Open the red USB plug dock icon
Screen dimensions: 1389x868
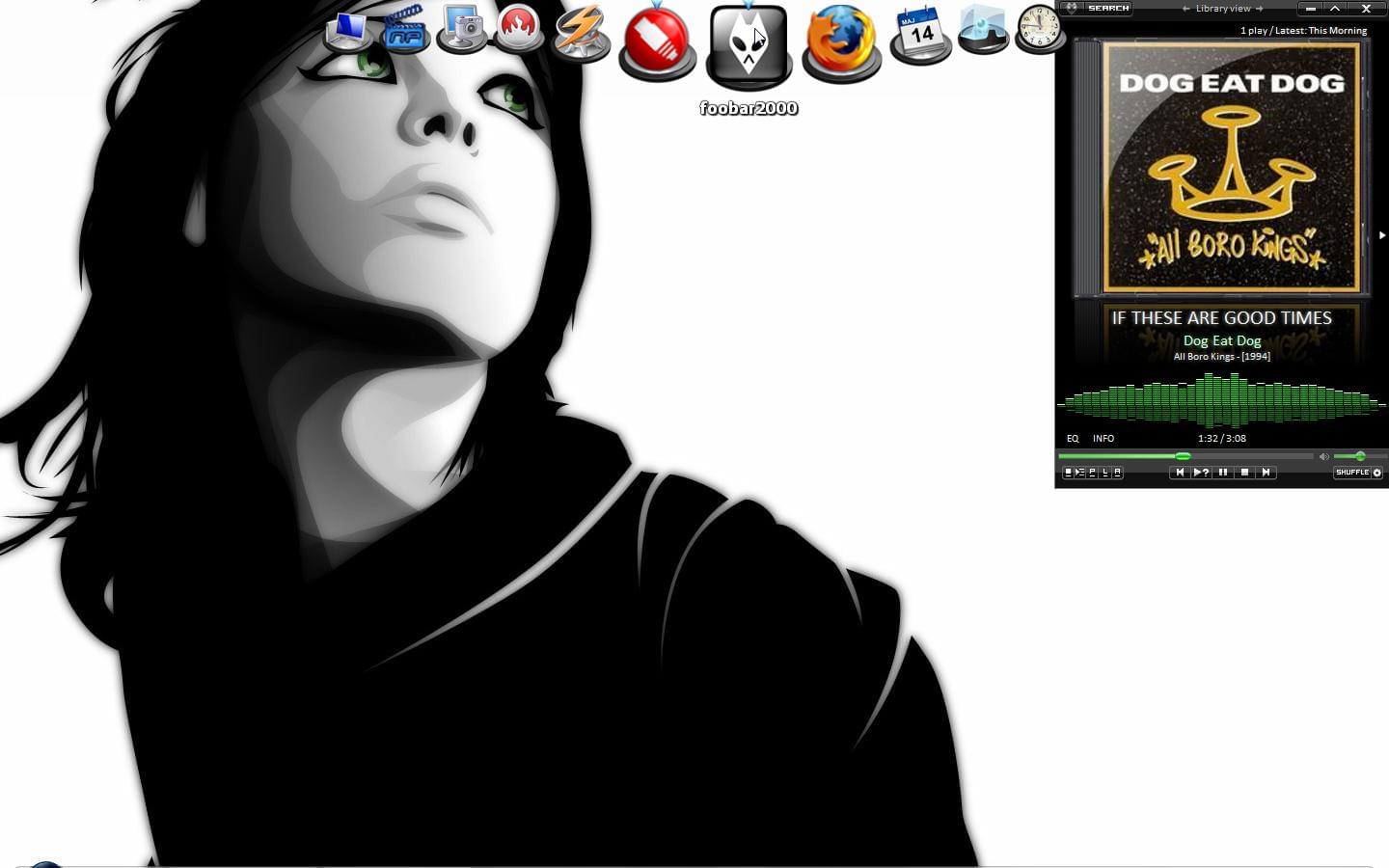(x=657, y=41)
